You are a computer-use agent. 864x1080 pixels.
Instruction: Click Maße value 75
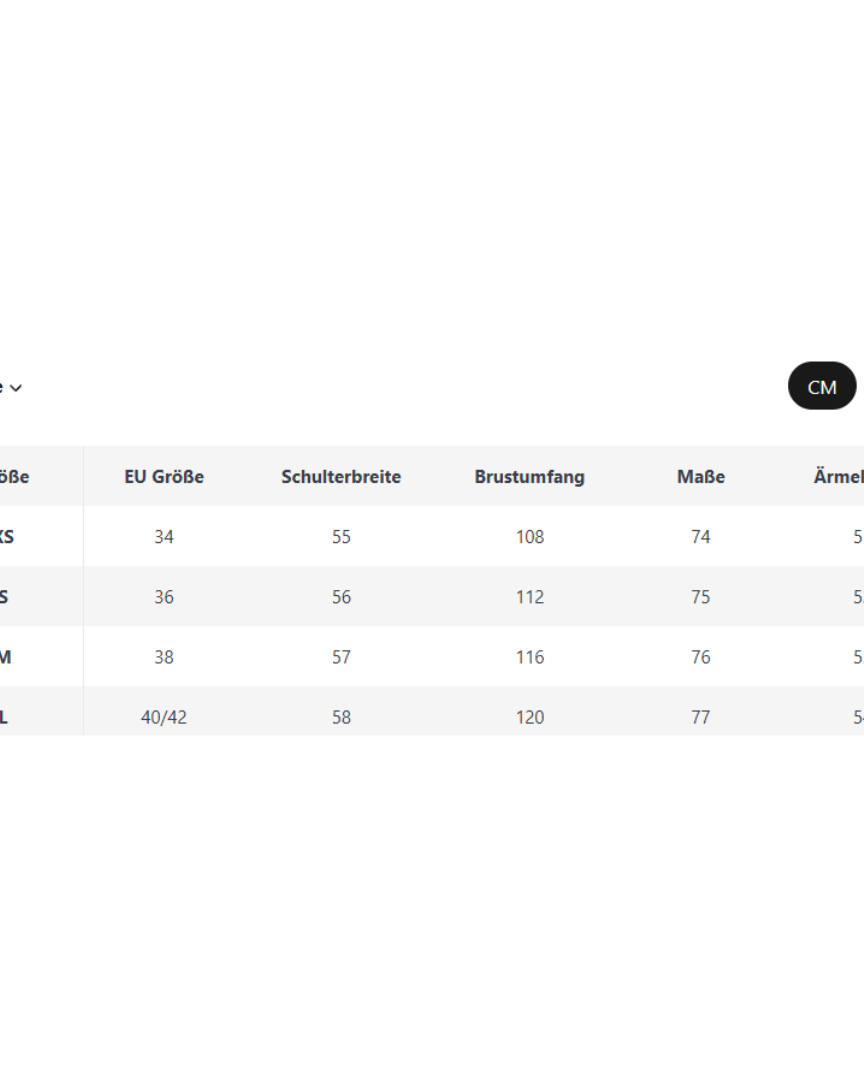(700, 597)
